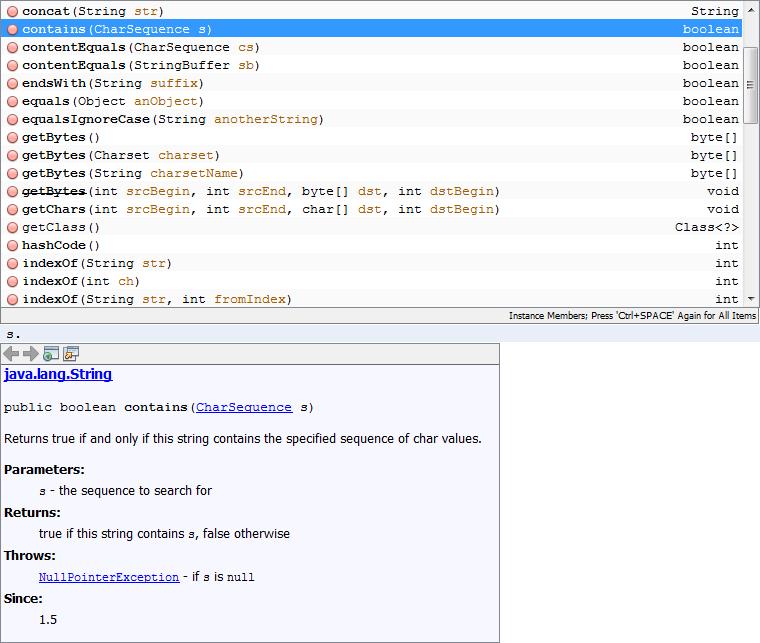Click the 'Parameters:' heading in Javadoc

(44, 470)
